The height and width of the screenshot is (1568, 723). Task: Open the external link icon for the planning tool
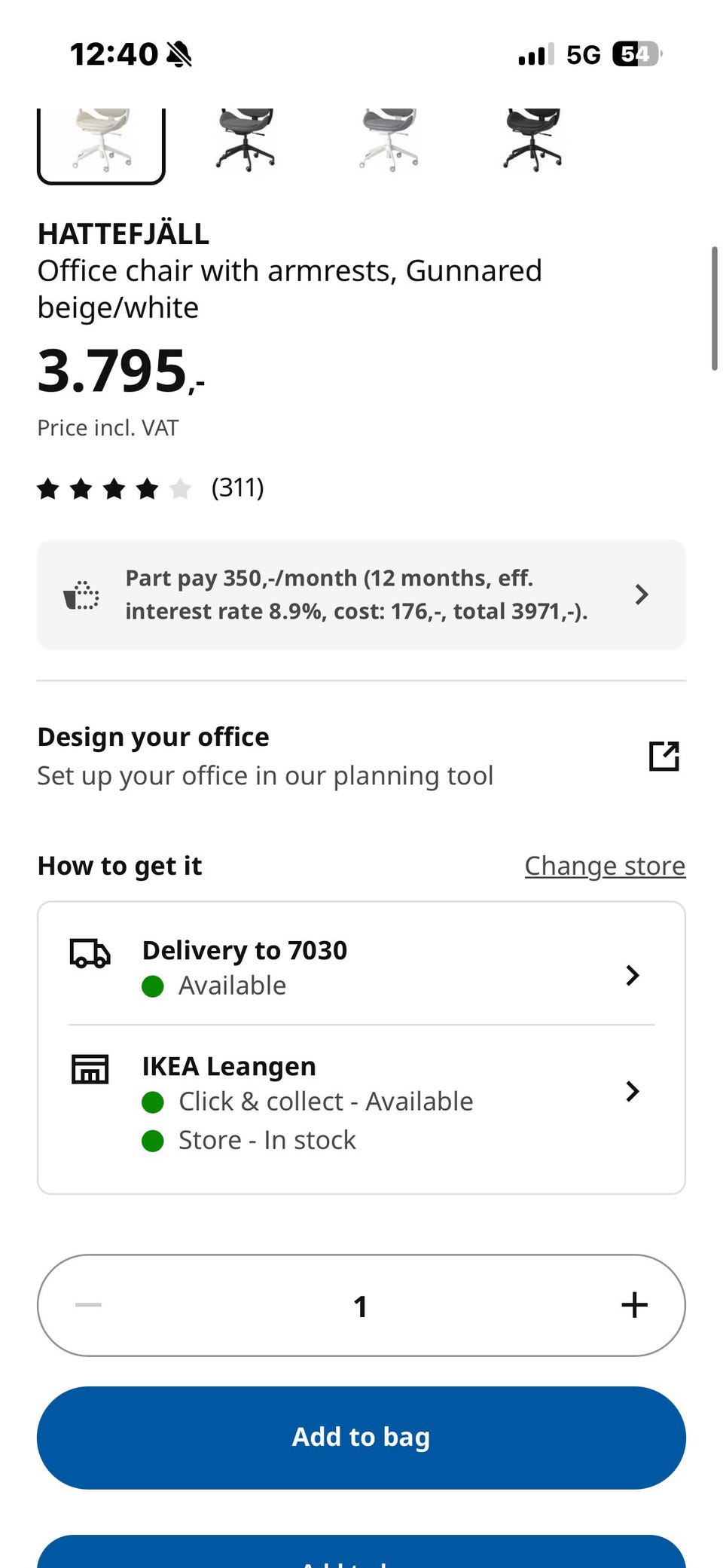click(664, 756)
